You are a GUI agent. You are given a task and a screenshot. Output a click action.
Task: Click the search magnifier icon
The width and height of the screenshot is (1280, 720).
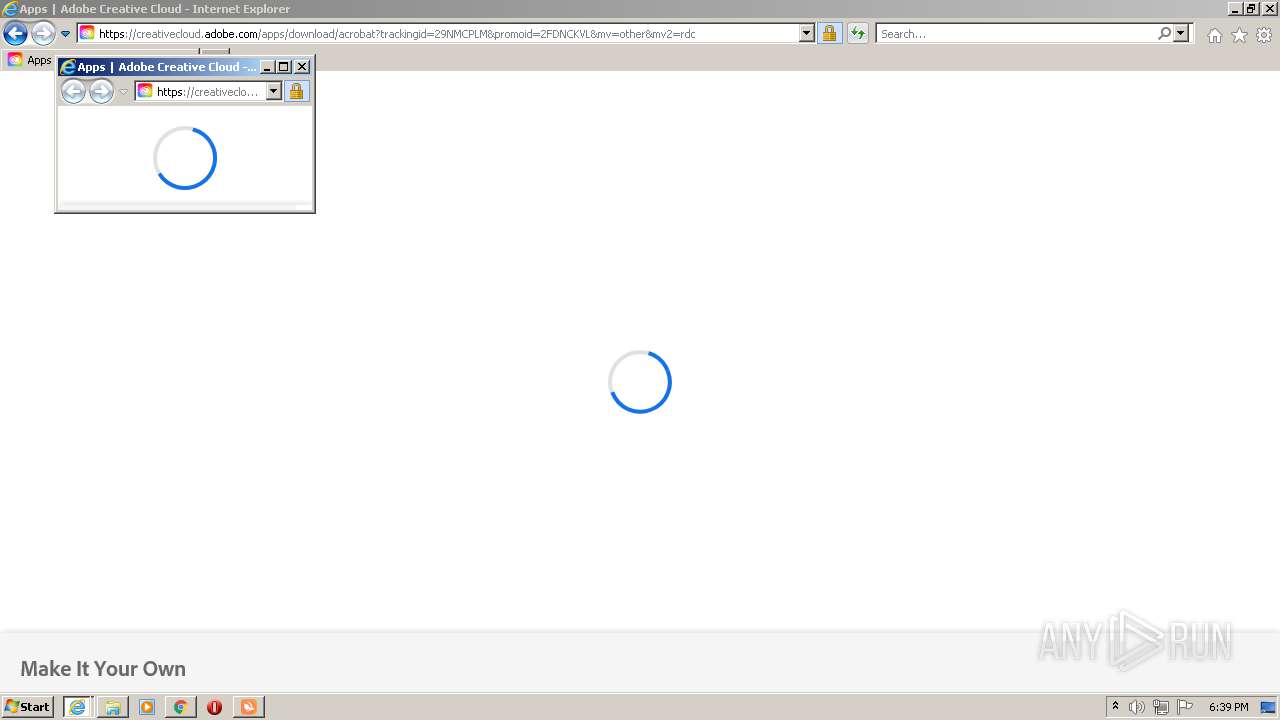(1164, 33)
